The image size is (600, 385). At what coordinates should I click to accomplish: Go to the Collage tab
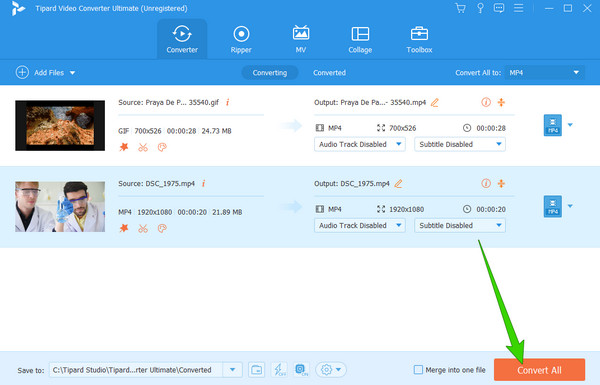click(x=360, y=39)
